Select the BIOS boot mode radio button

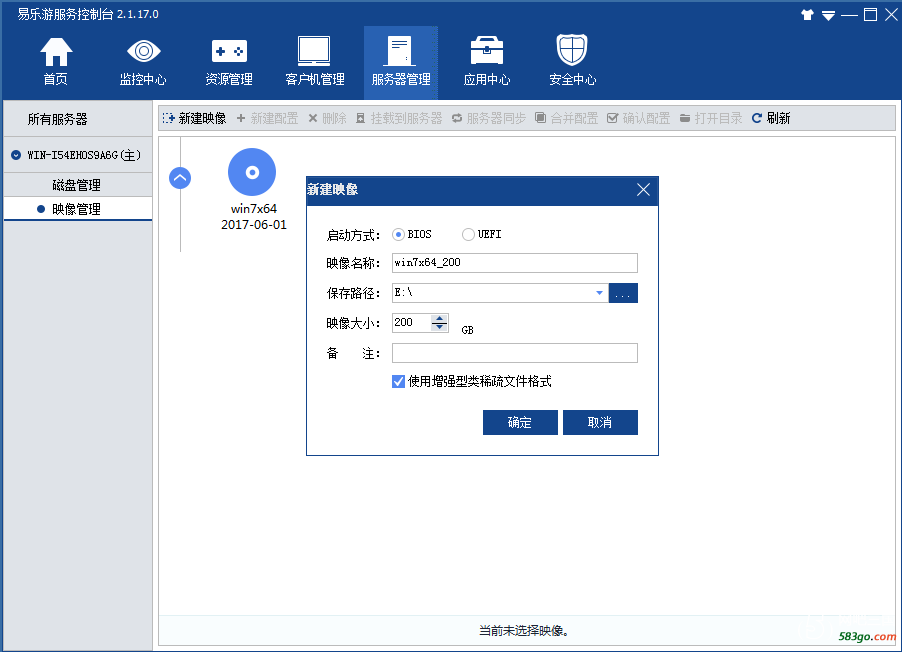(399, 235)
